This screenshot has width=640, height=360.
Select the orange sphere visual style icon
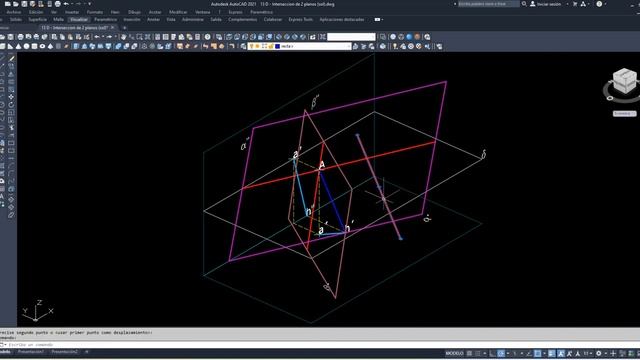click(x=417, y=37)
